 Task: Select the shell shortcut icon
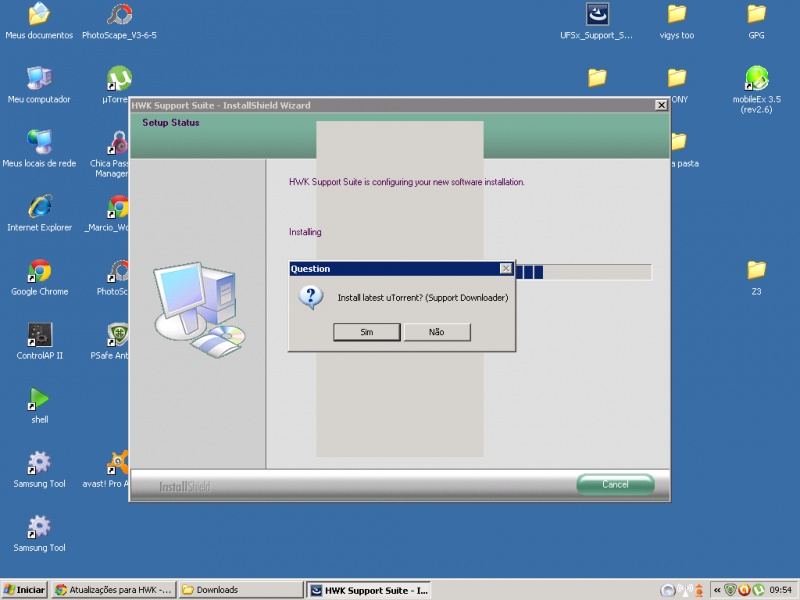pos(39,406)
